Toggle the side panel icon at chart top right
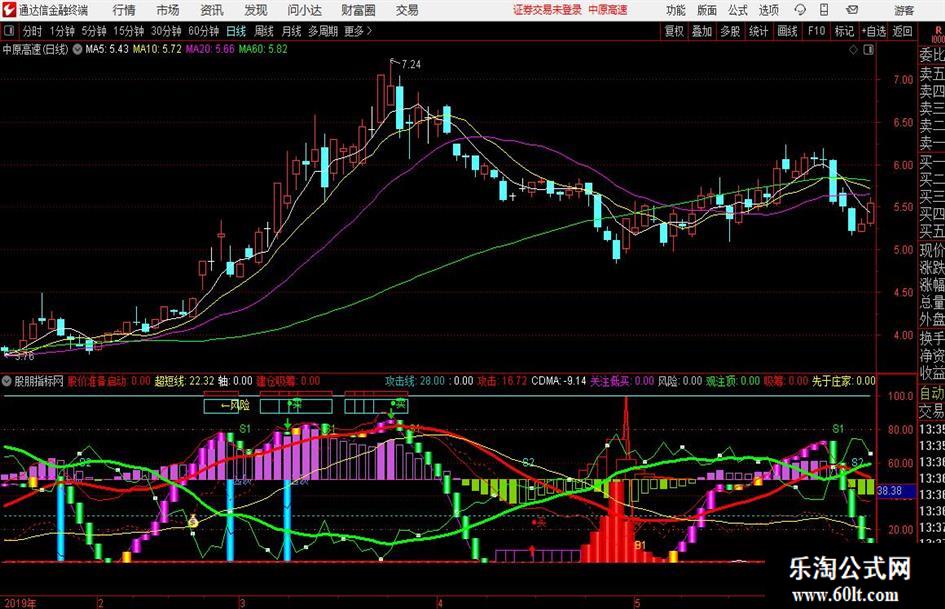The width and height of the screenshot is (945, 609). 868,50
